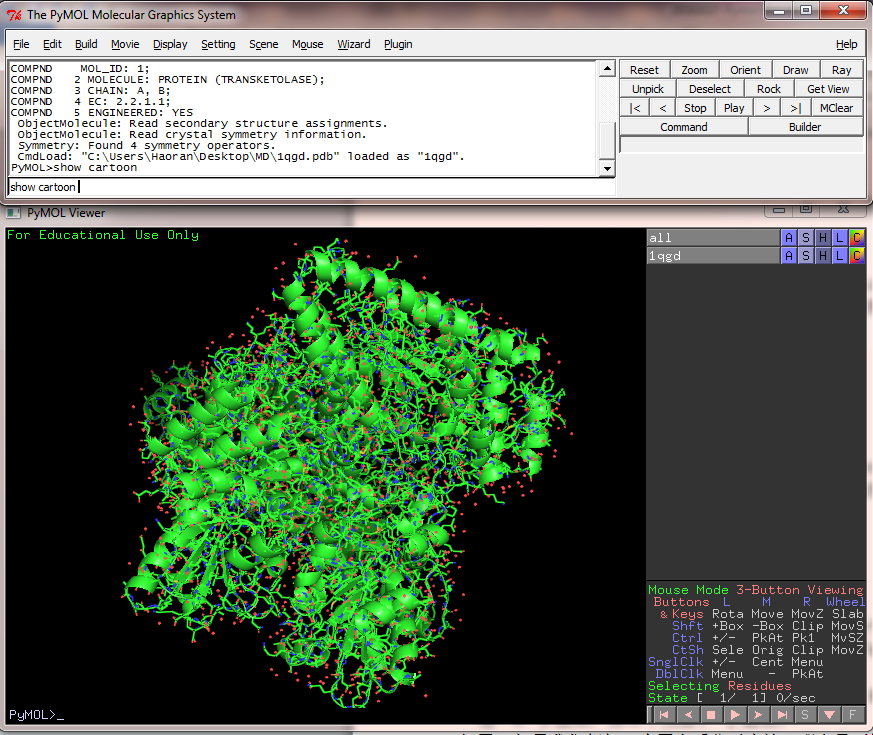Click the Ray button
The width and height of the screenshot is (873, 735).
point(841,70)
